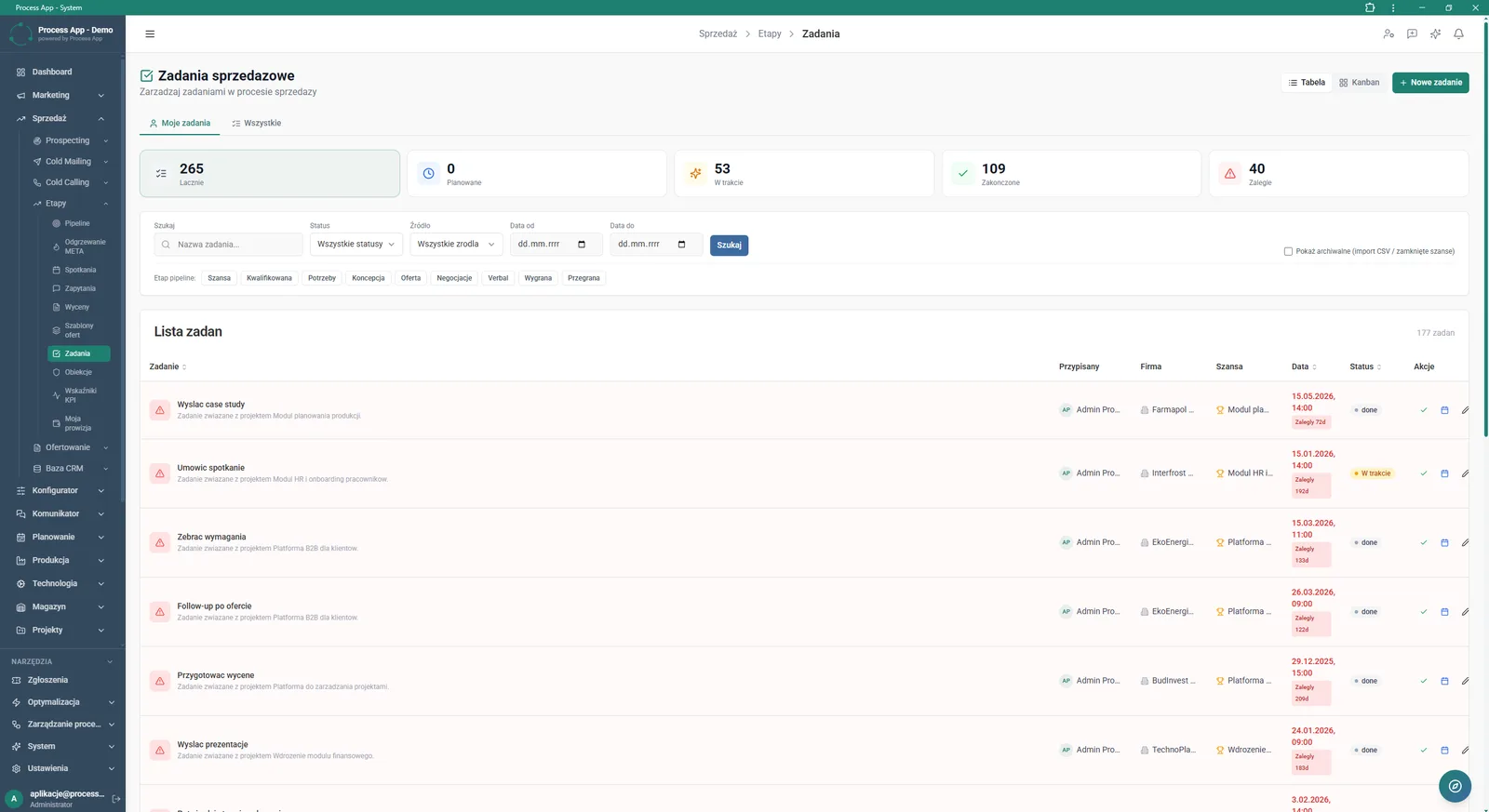Filter by the '53 W trakcie' stat card

click(804, 174)
